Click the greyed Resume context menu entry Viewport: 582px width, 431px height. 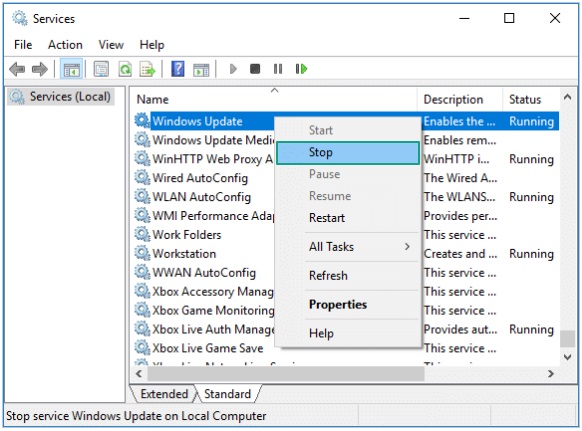pyautogui.click(x=348, y=196)
